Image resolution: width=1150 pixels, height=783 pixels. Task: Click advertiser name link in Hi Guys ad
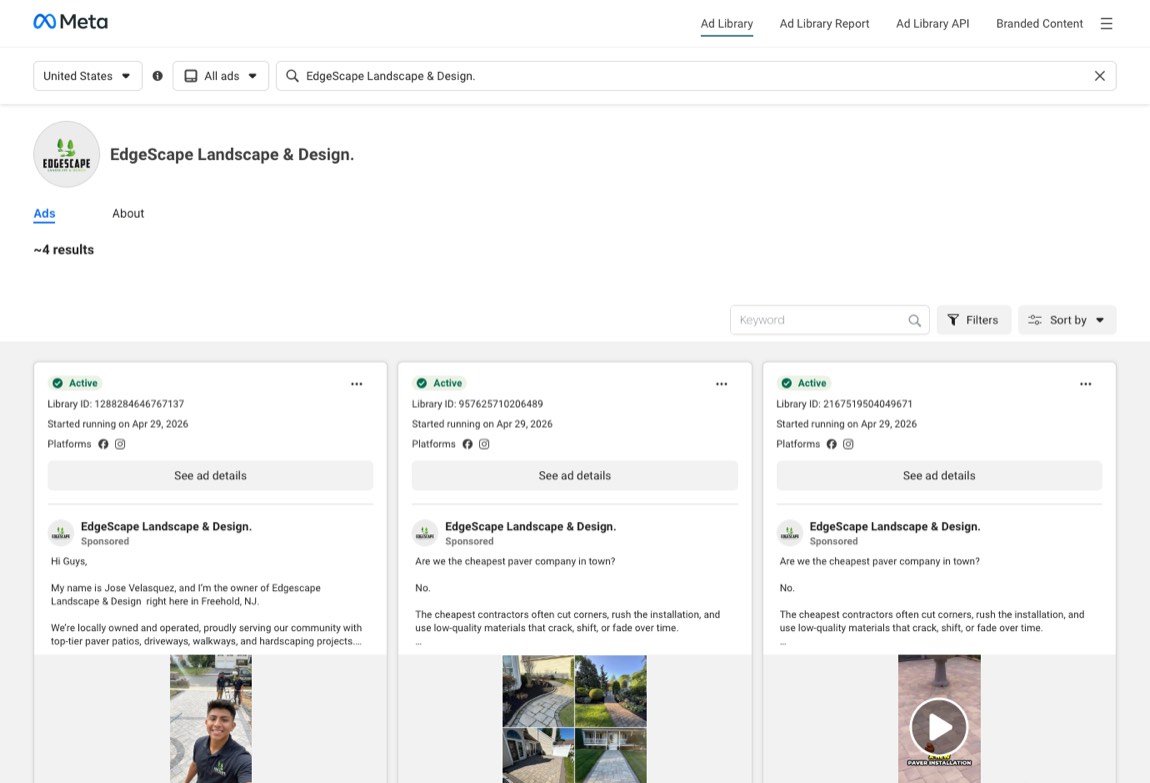(166, 526)
